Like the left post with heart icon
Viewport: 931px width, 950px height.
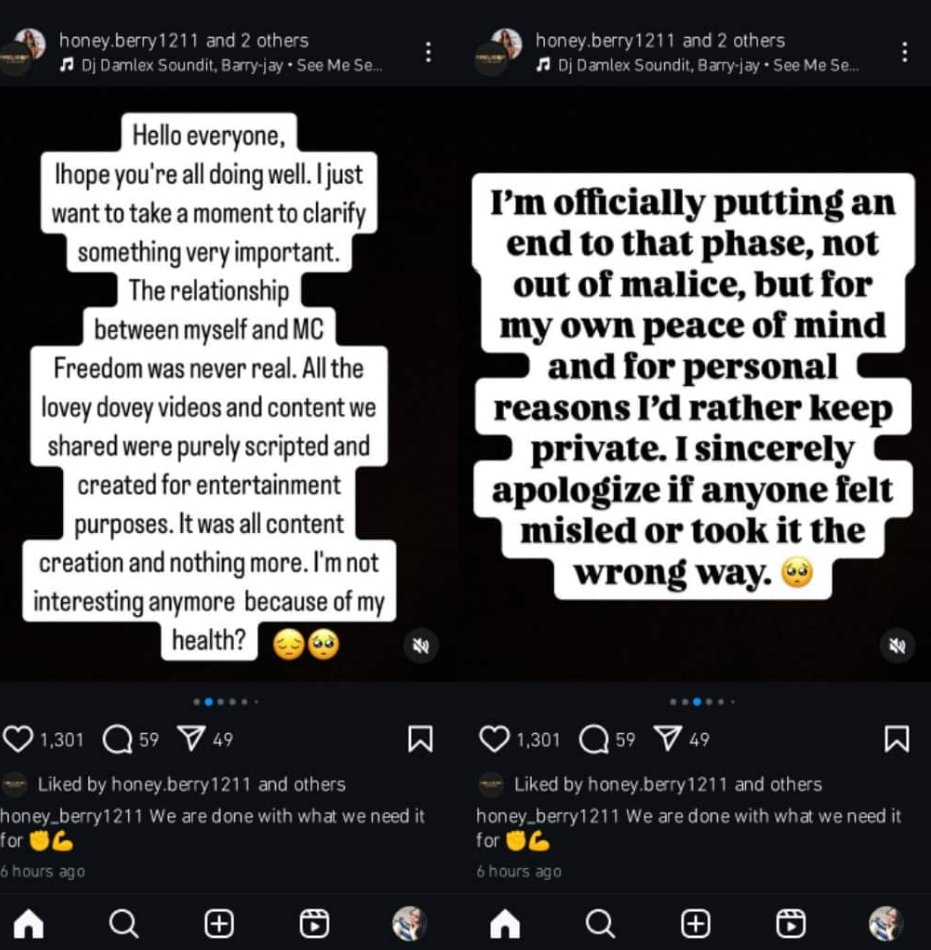pos(19,739)
